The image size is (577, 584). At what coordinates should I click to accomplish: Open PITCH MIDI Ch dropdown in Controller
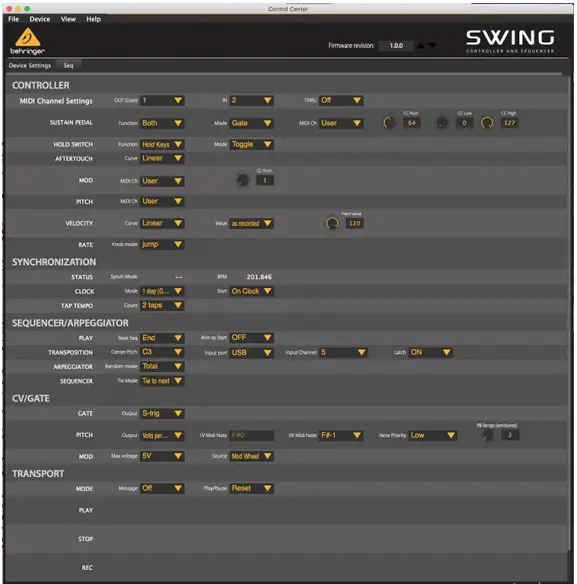coord(162,201)
